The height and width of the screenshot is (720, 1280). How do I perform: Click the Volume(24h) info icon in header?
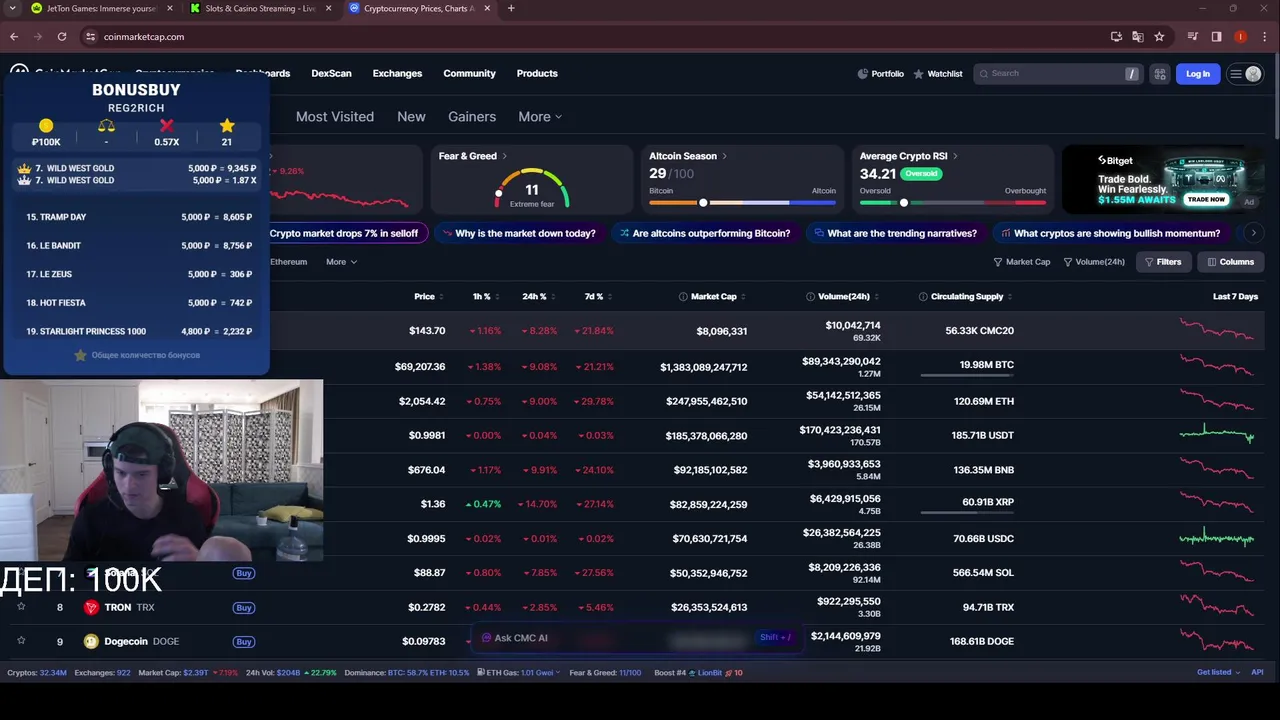click(x=810, y=296)
